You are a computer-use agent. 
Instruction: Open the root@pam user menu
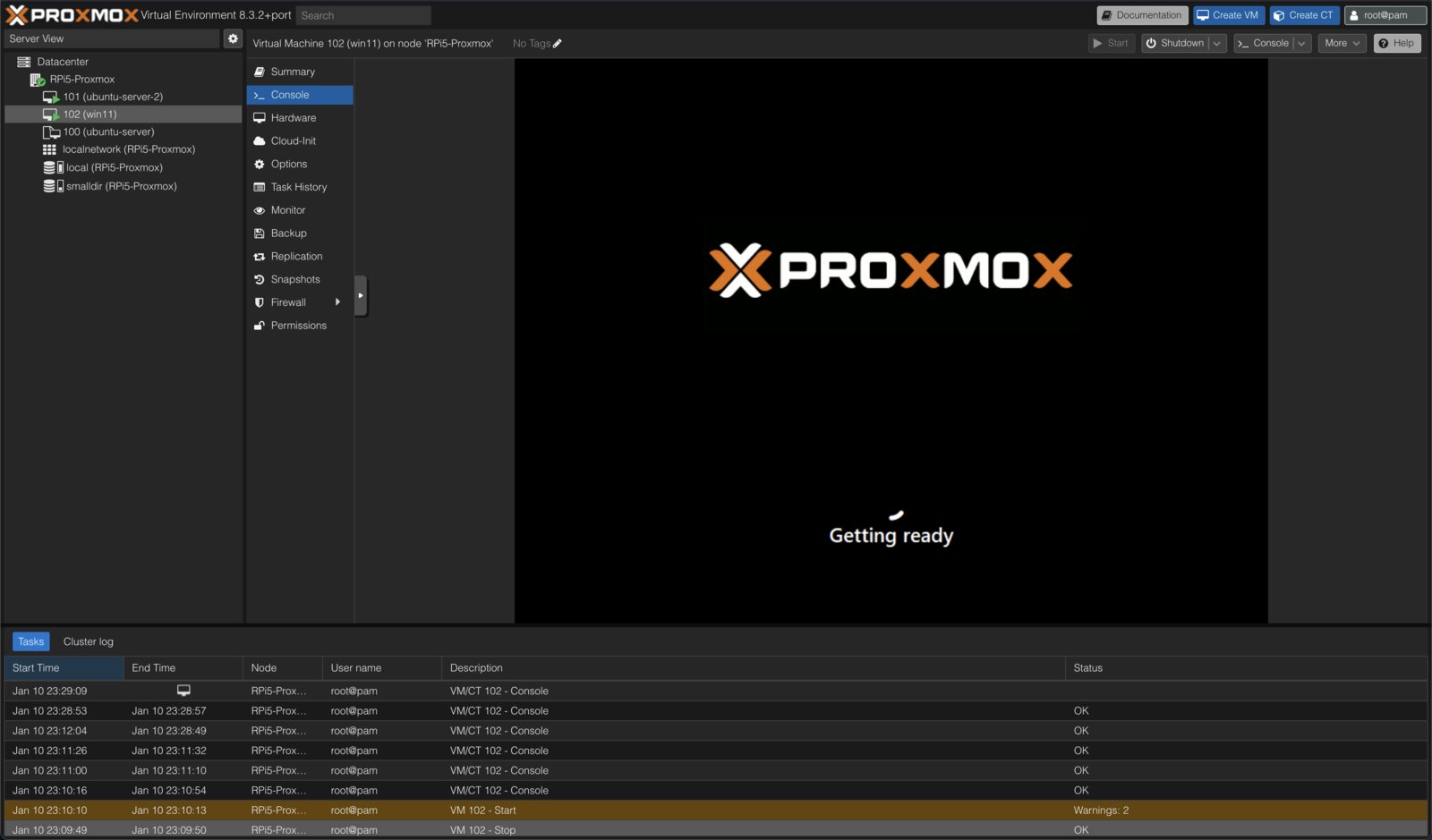click(1385, 15)
